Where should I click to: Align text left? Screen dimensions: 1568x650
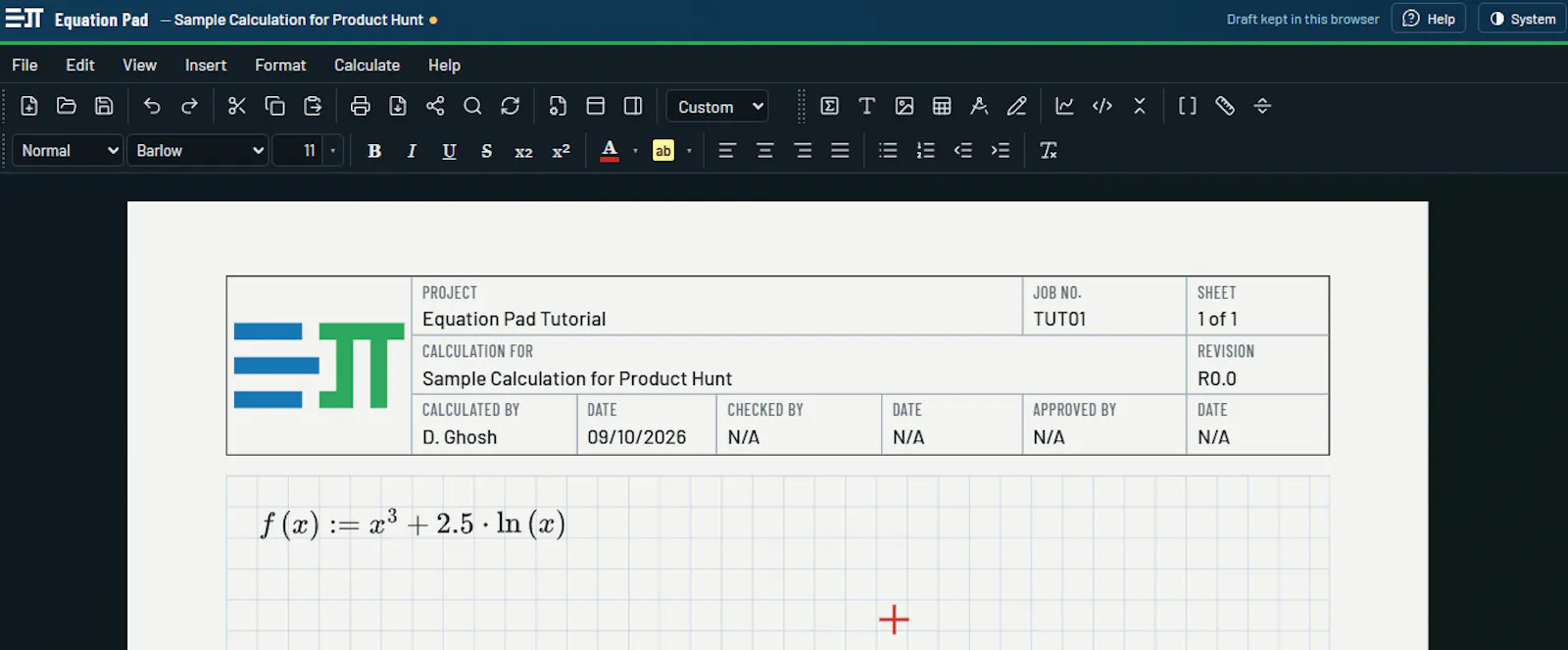click(x=727, y=150)
